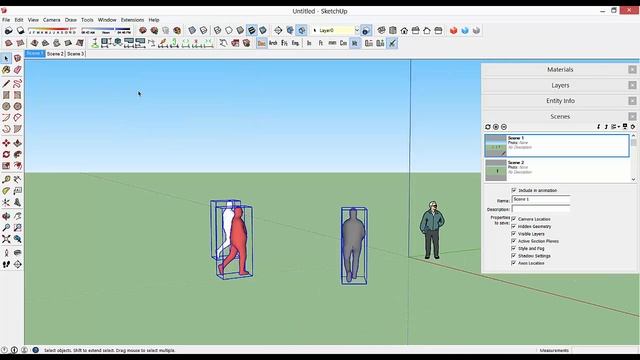
Task: Toggle Style and Fog checkbox
Action: [x=514, y=249]
